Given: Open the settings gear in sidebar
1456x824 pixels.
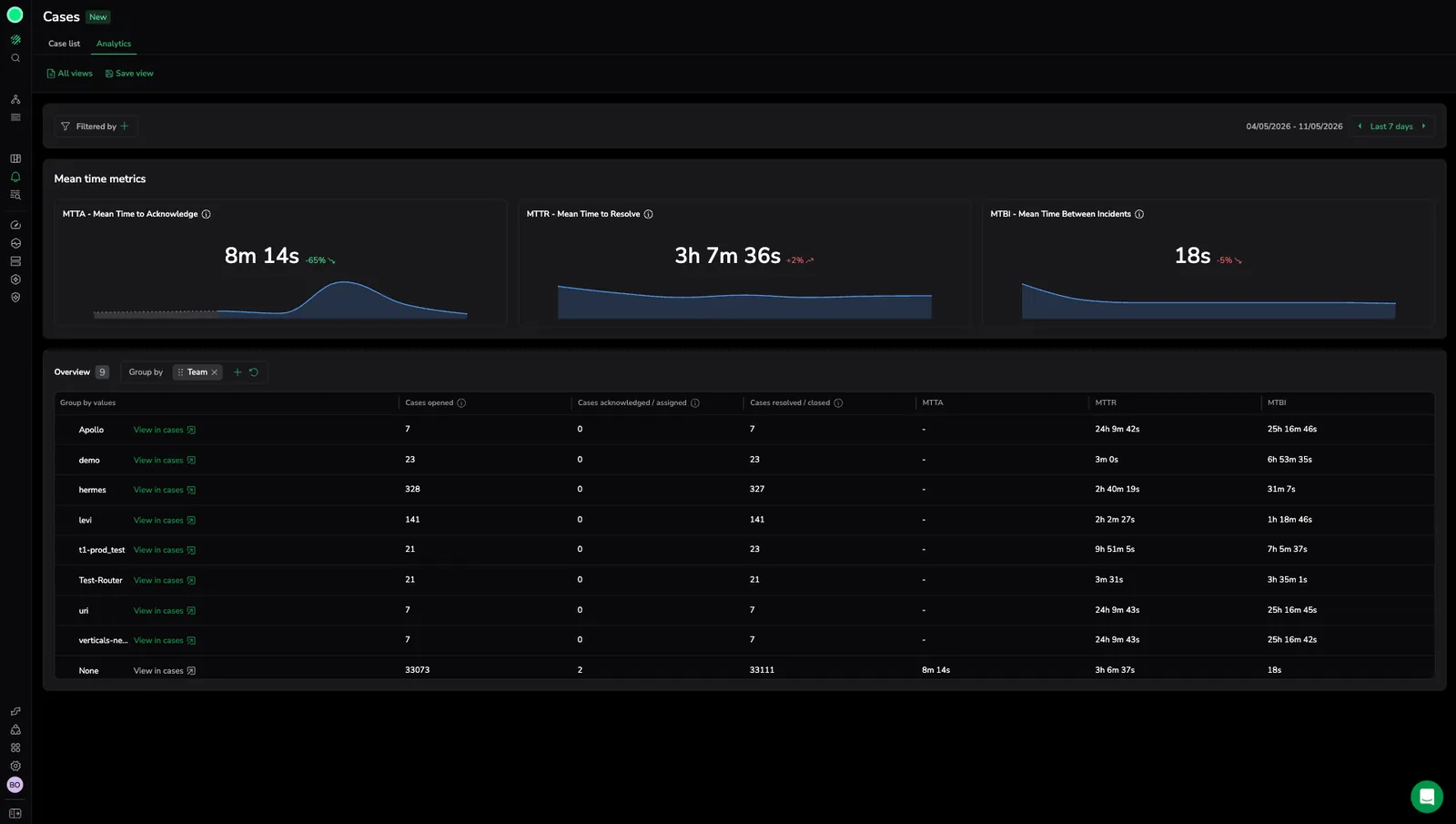Looking at the screenshot, I should coord(15,766).
